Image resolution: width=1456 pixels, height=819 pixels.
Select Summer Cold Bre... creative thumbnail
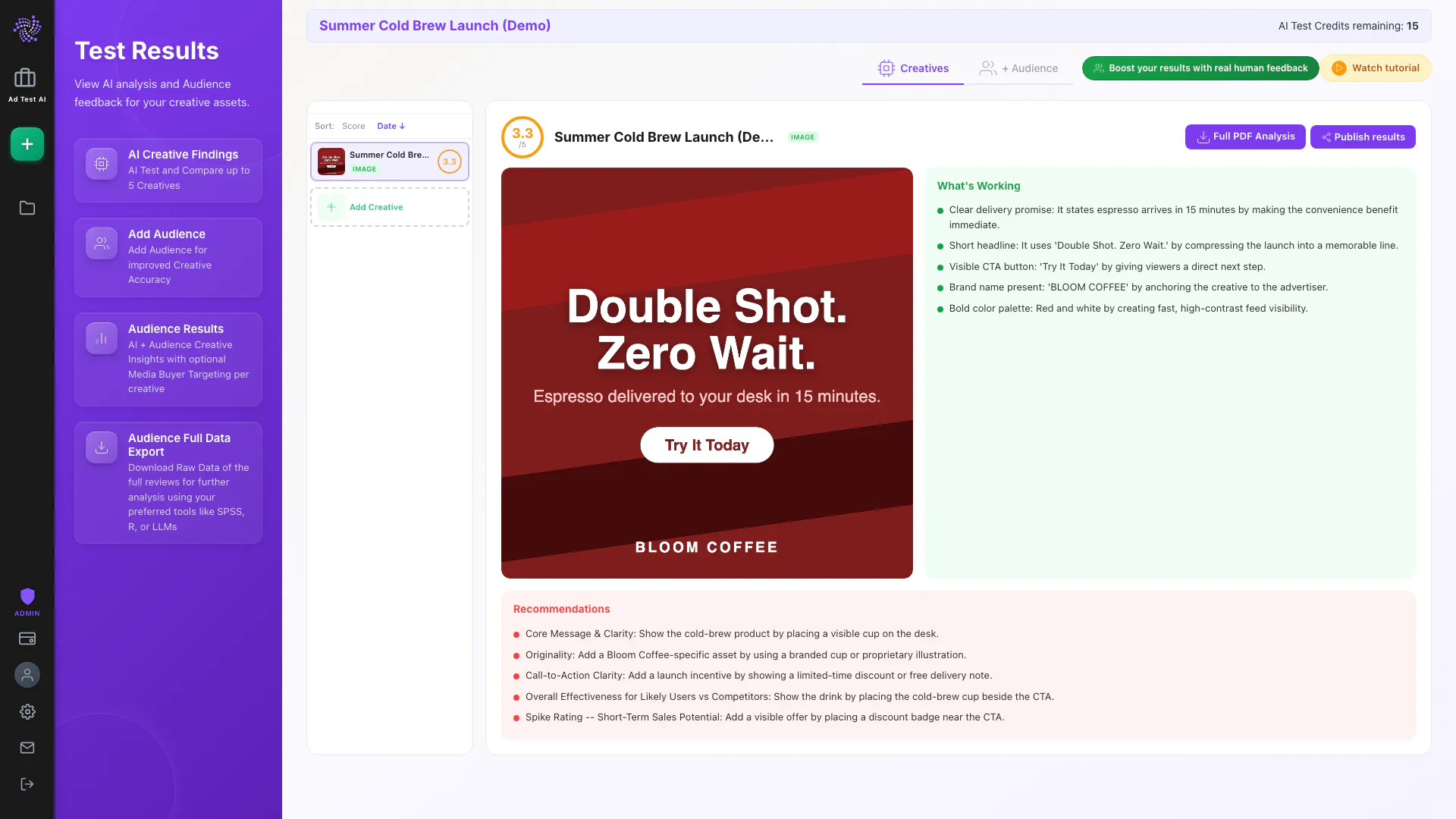click(x=331, y=162)
